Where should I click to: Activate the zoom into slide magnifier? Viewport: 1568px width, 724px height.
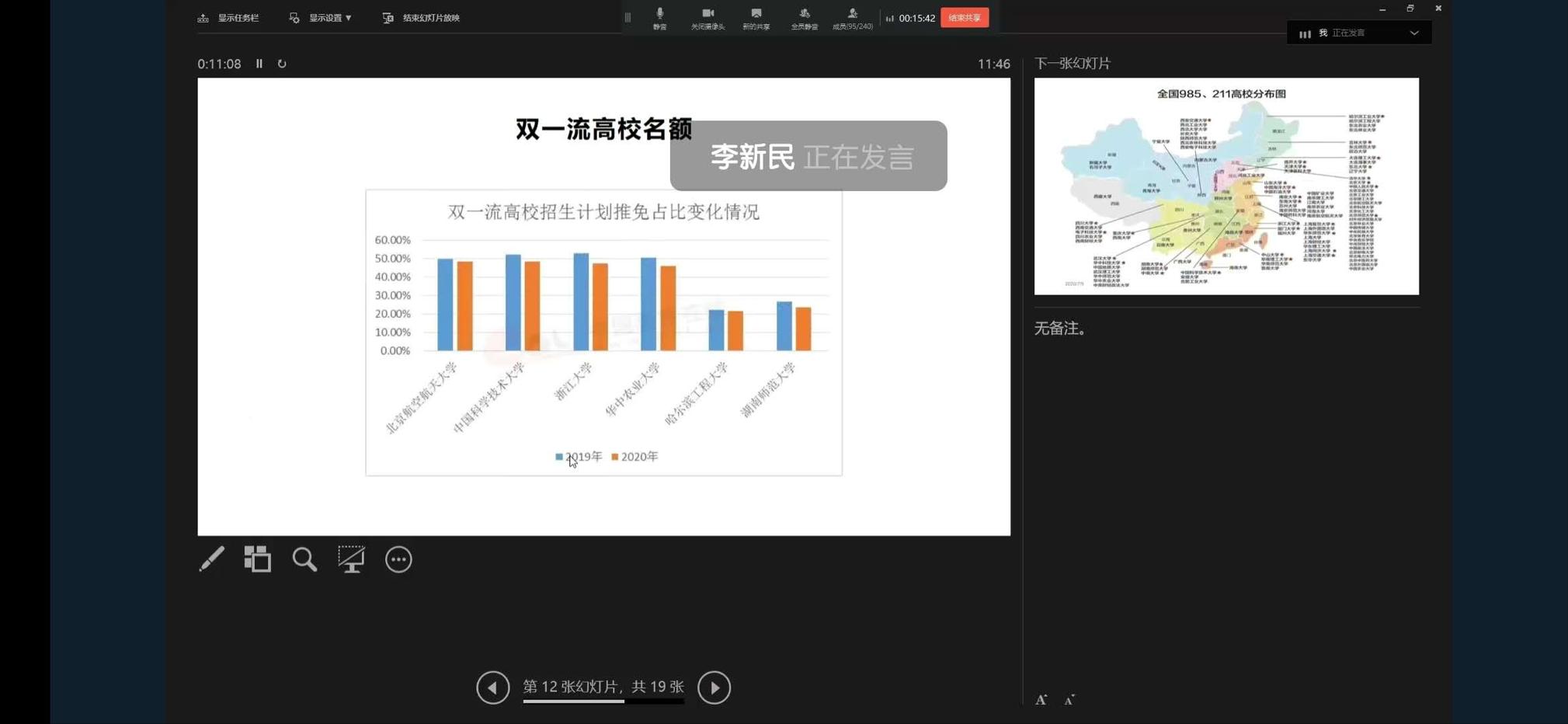(304, 559)
